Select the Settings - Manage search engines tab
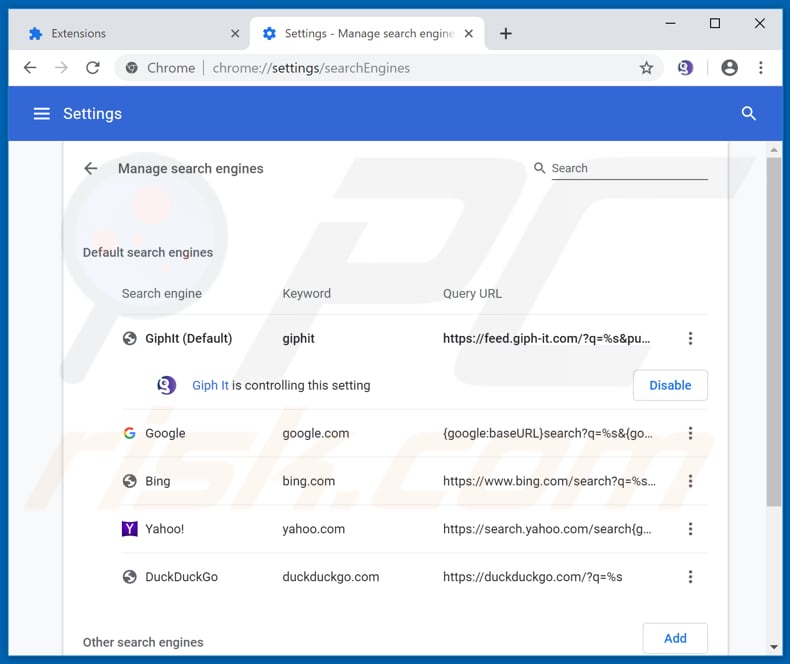The width and height of the screenshot is (790, 664). coord(367,34)
